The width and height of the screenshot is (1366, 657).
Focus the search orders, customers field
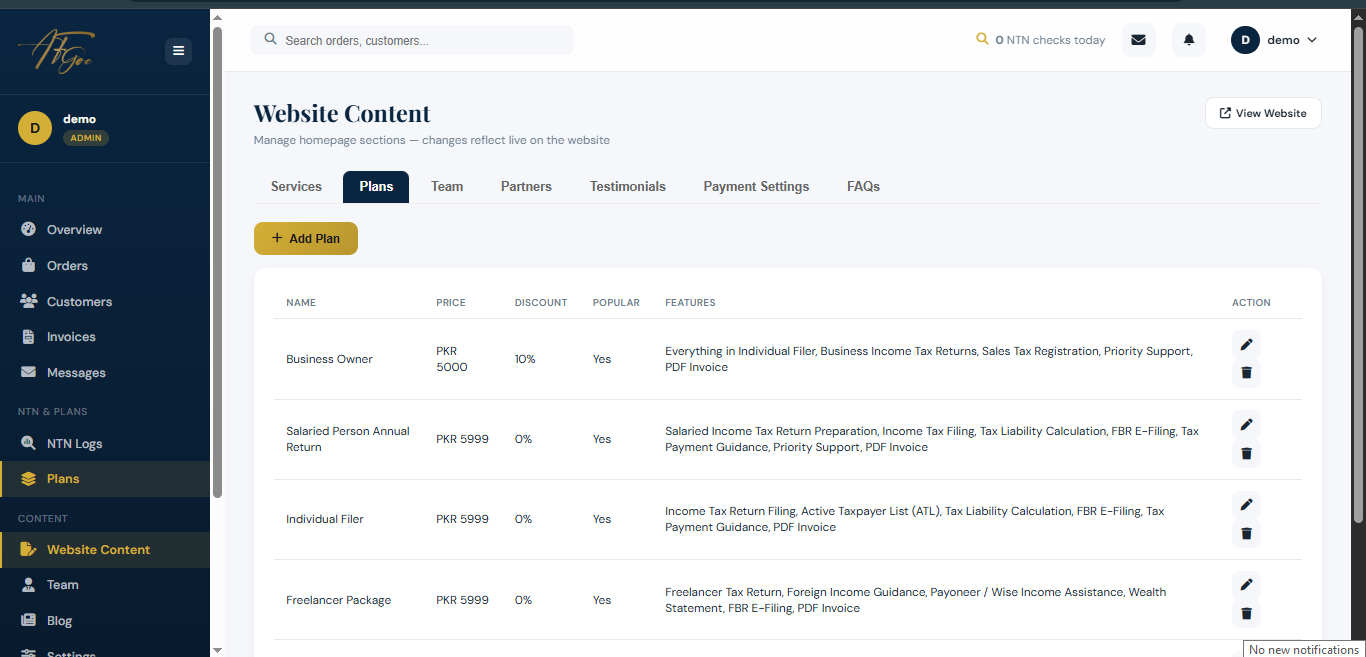coord(412,40)
